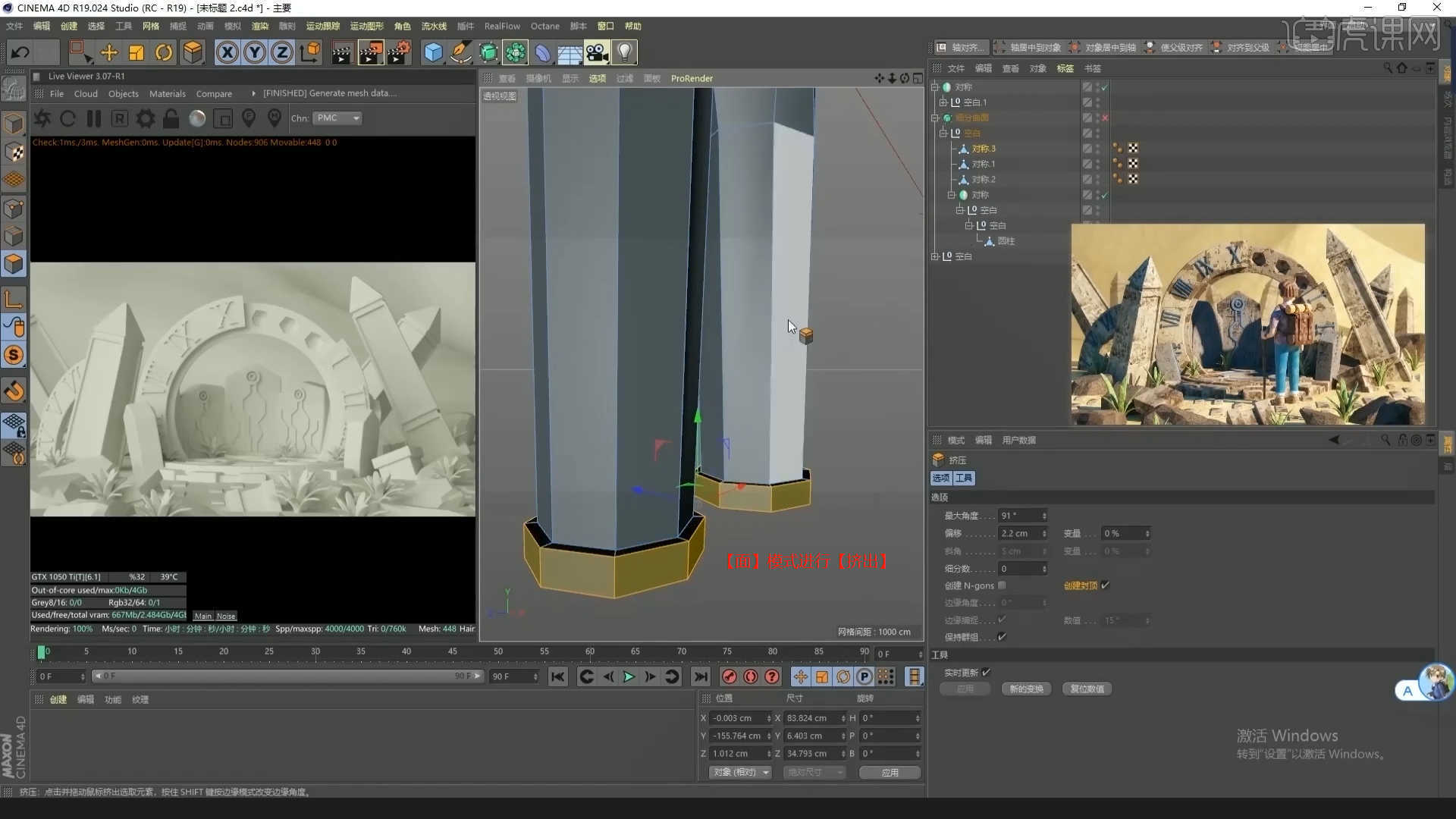Switch to the 工具 tab
The height and width of the screenshot is (819, 1456).
pos(964,478)
